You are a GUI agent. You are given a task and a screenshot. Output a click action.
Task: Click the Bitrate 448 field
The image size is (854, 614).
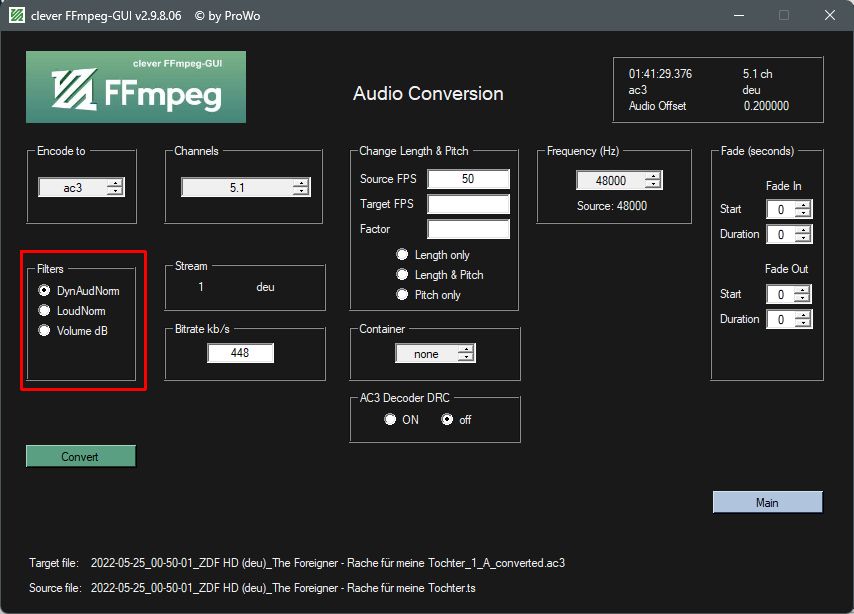[240, 353]
